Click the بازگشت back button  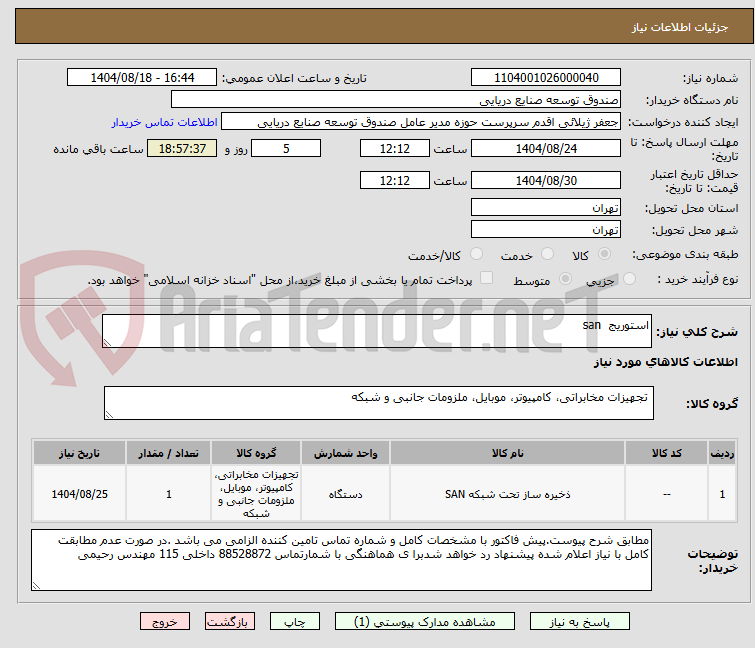tap(230, 622)
